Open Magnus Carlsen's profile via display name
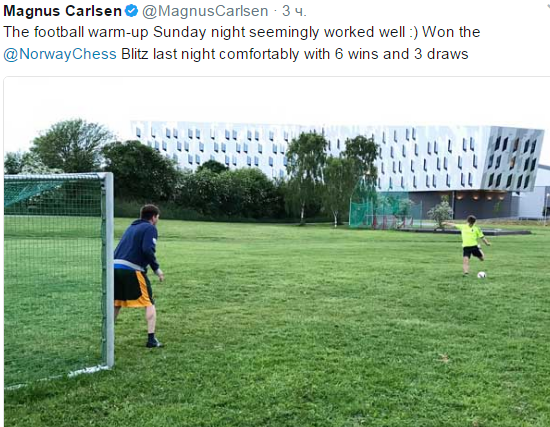The width and height of the screenshot is (550, 427). point(62,11)
